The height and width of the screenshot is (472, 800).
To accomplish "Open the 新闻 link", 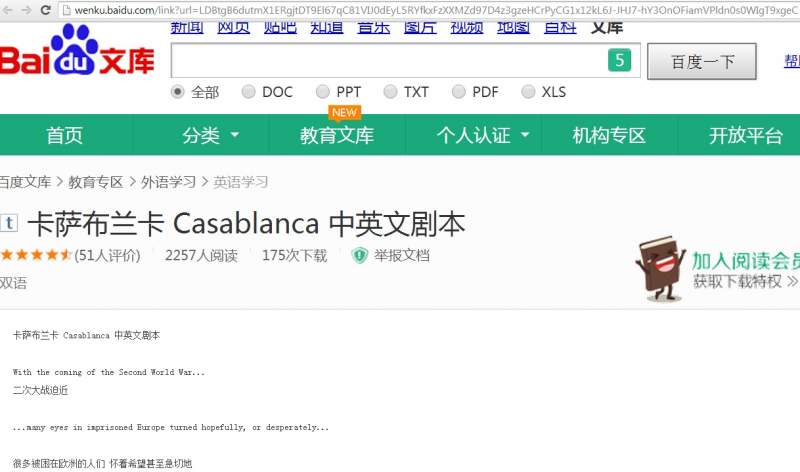I will coord(187,28).
